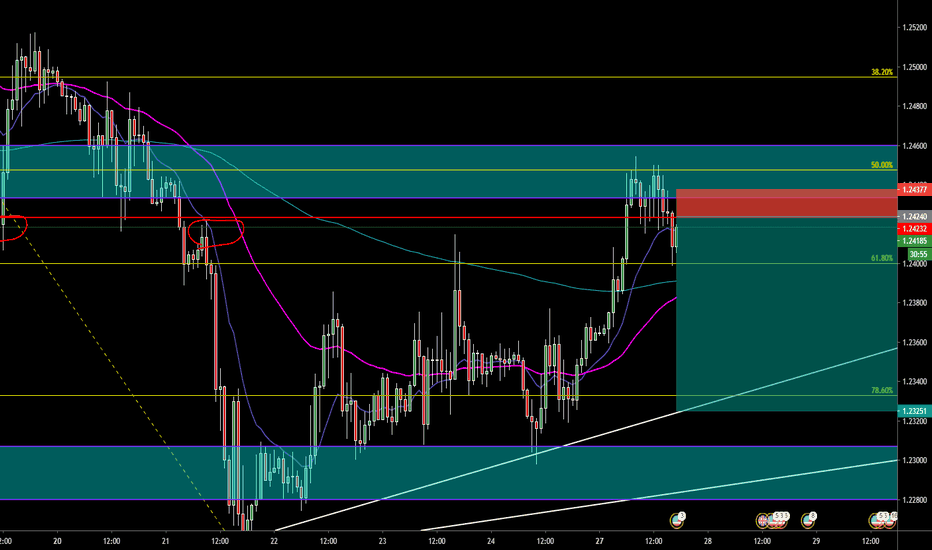The height and width of the screenshot is (550, 932).
Task: Click date label 22 on time axis
Action: 274,541
